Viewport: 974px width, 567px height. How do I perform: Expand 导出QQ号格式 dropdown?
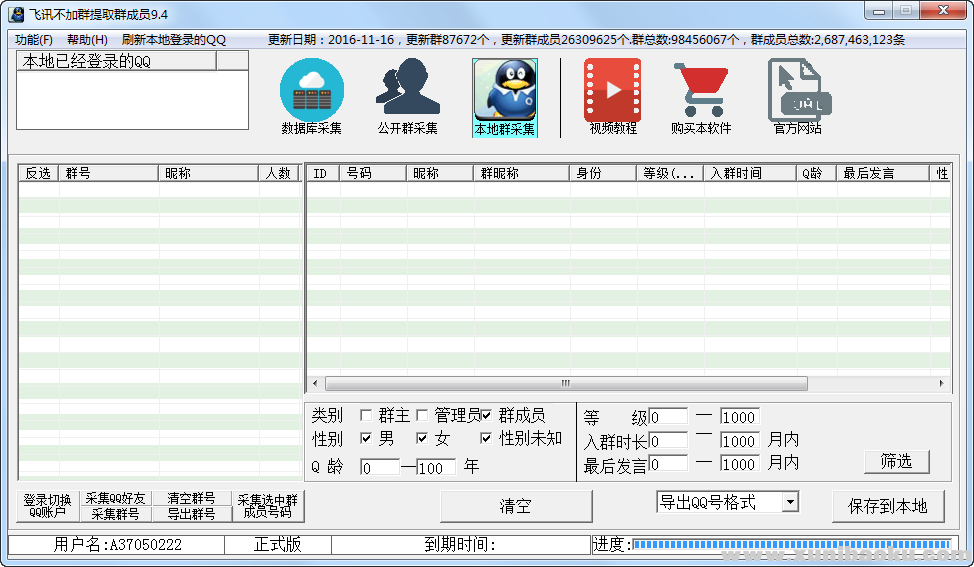[790, 503]
